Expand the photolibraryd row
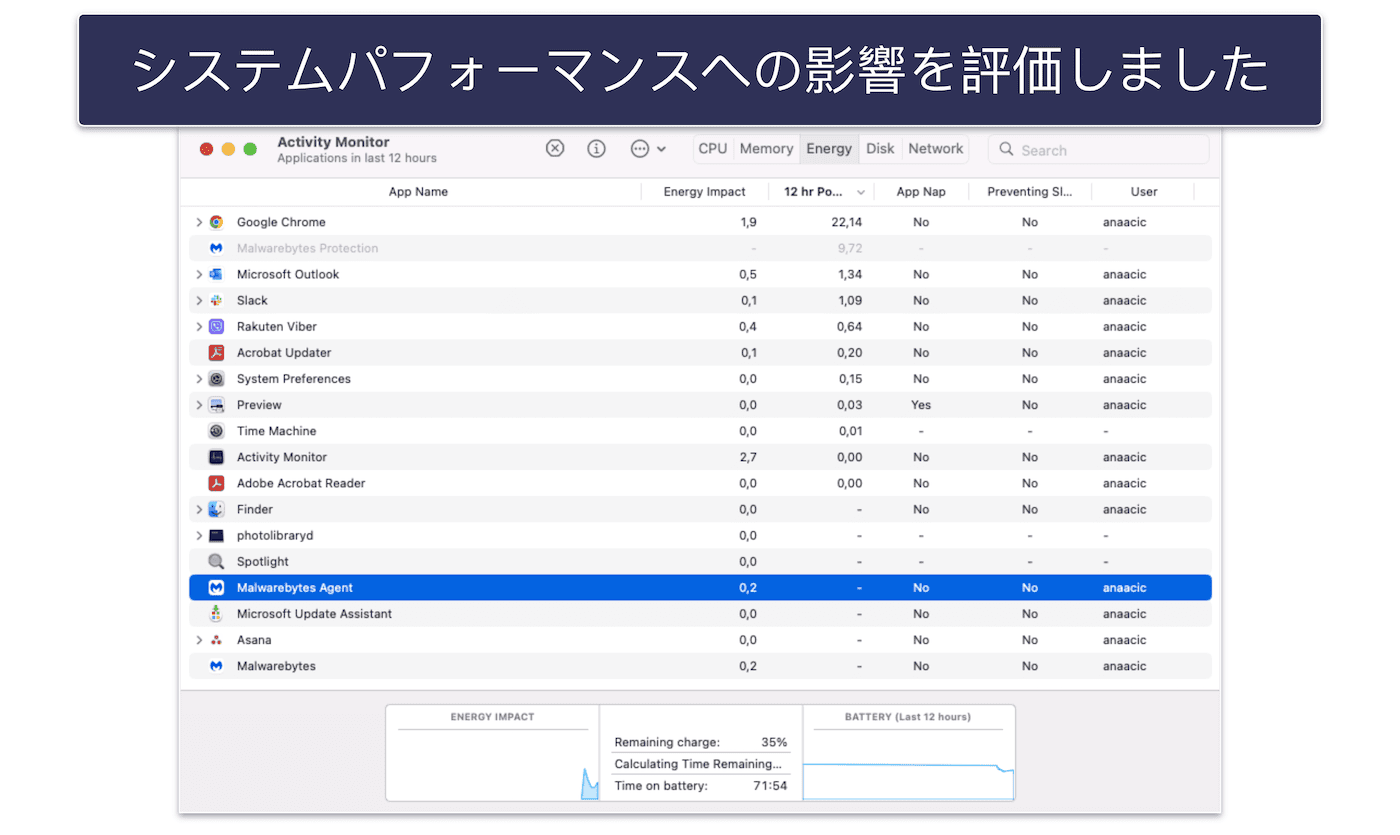1400x835 pixels. [199, 536]
